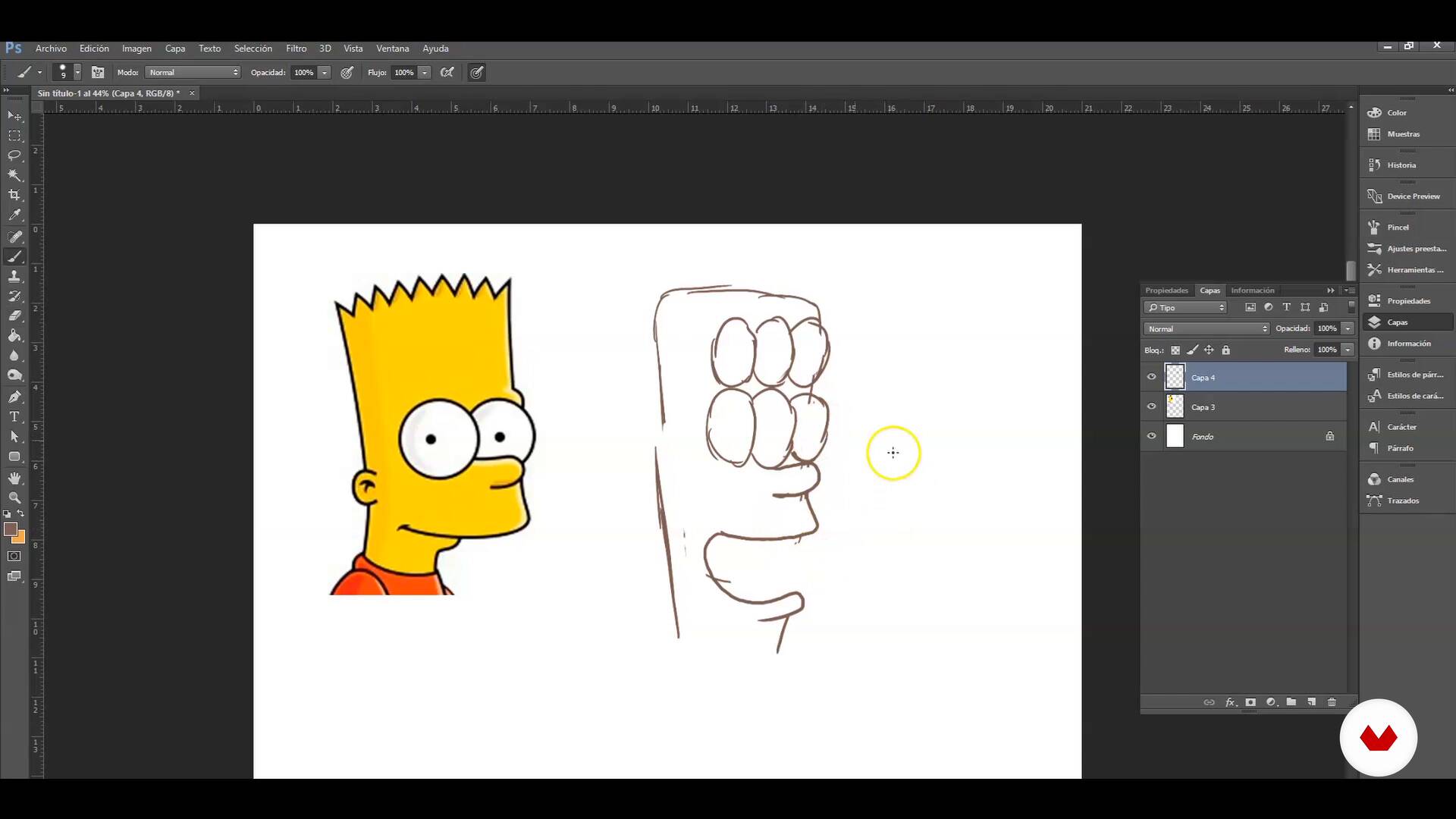Open layer blend mode Normal dropdown
Image resolution: width=1456 pixels, height=819 pixels.
[x=1207, y=328]
